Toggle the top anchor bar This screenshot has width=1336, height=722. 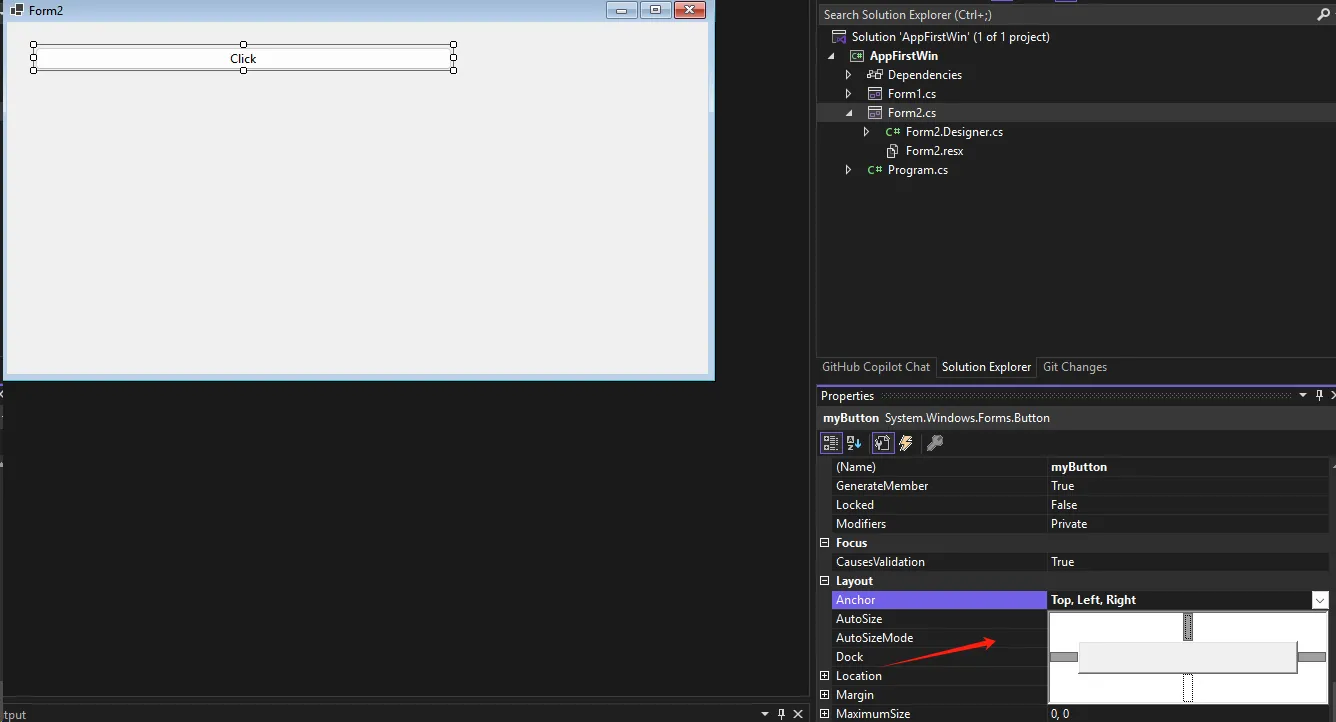(1188, 627)
